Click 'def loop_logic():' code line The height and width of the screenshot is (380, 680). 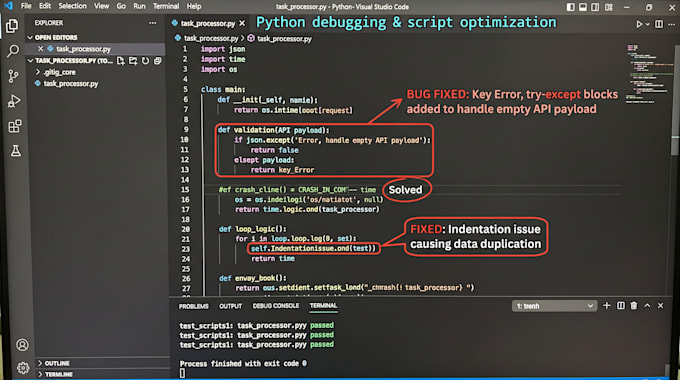(252, 229)
